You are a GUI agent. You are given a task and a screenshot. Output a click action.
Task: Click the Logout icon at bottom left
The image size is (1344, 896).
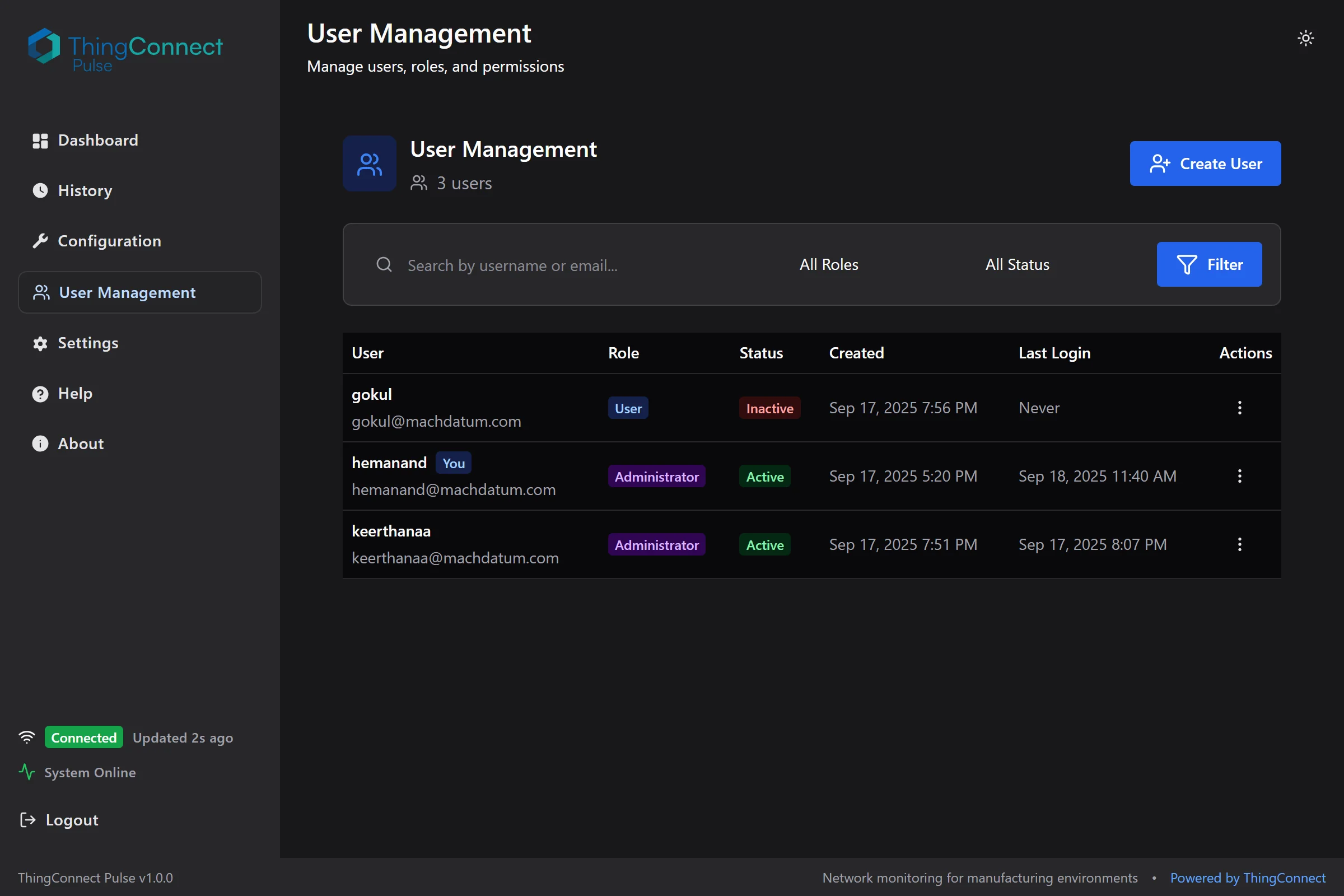tap(27, 820)
